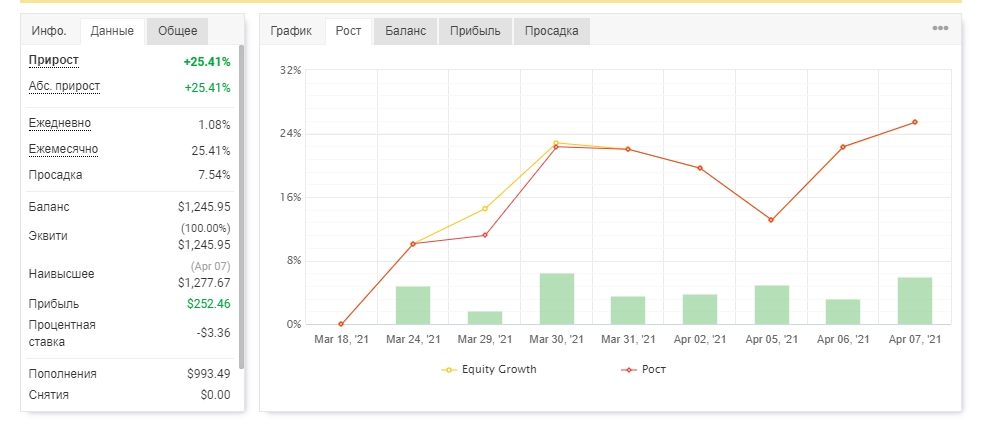Click the Прирост label
Screen dimensions: 994x426
tap(54, 61)
